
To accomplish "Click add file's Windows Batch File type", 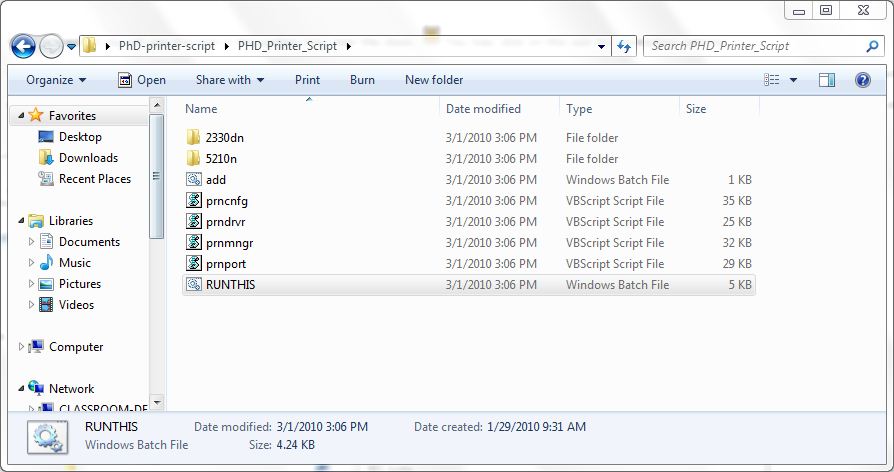I will coord(617,180).
